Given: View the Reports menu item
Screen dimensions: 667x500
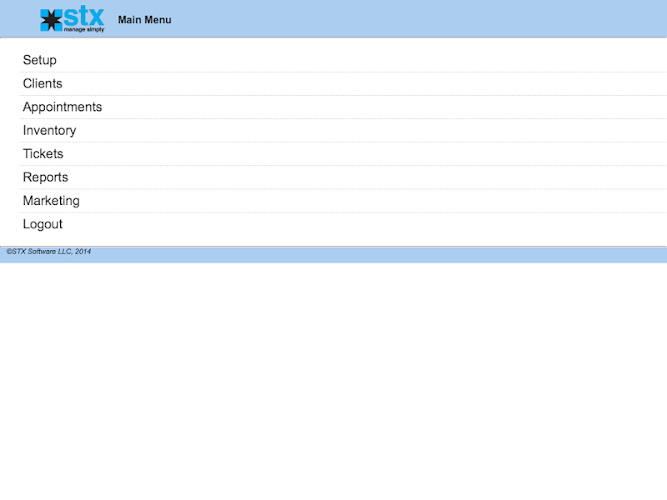Looking at the screenshot, I should click(343, 177).
